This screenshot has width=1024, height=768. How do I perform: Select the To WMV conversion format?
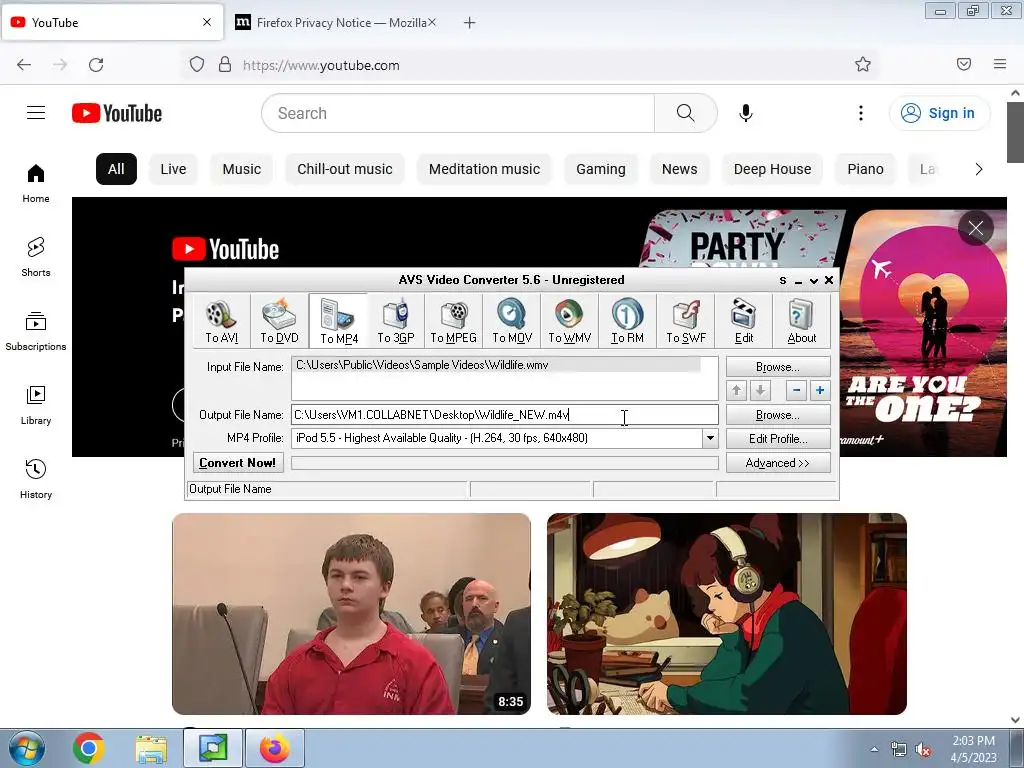(569, 320)
